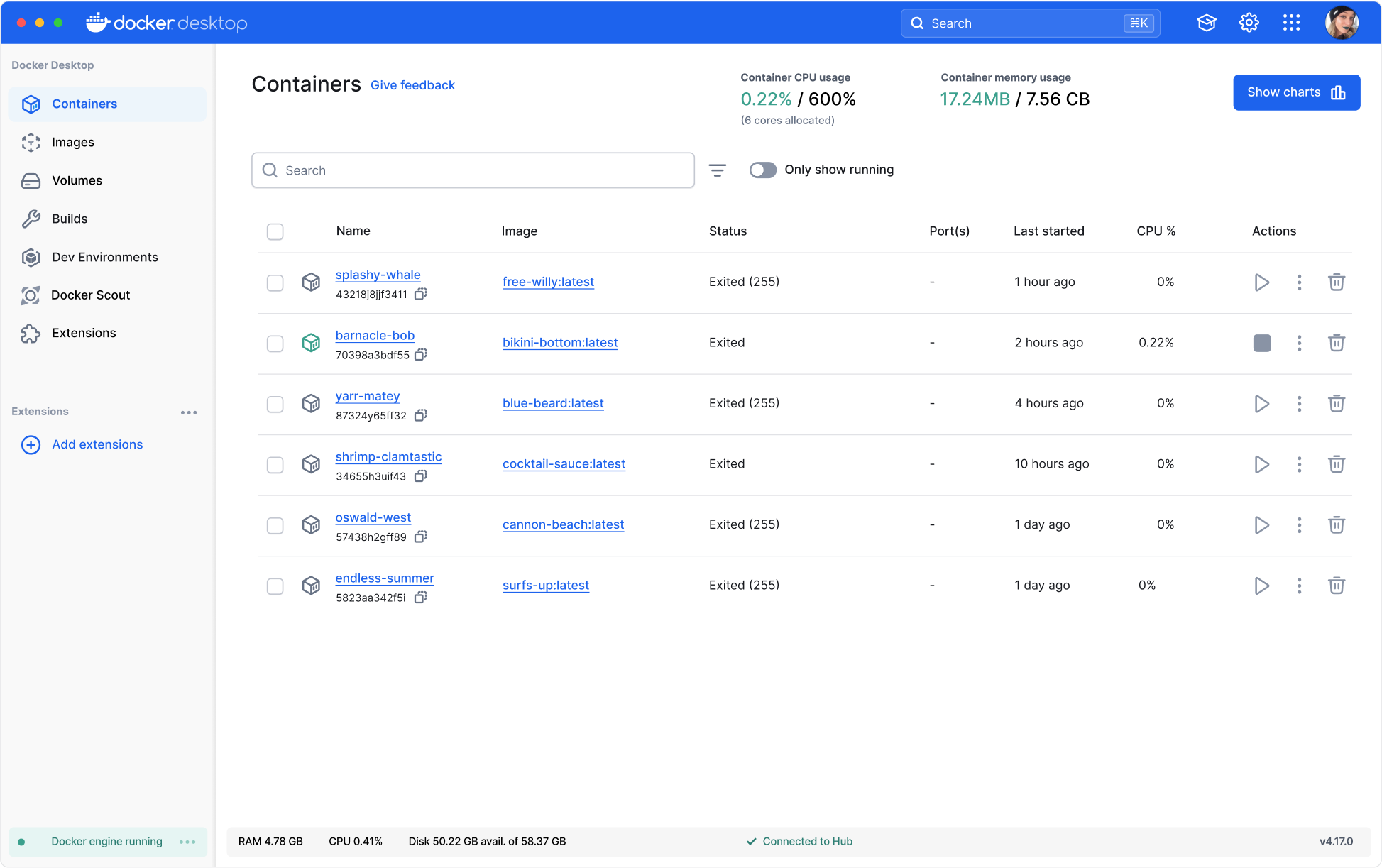Click the Images icon in sidebar
Image resolution: width=1382 pixels, height=868 pixels.
pos(30,142)
